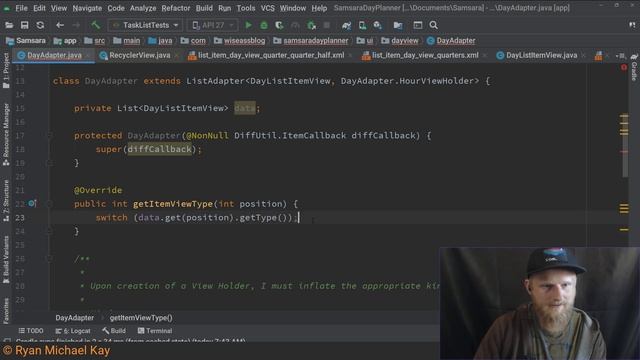The height and width of the screenshot is (360, 640).
Task: Open the TODO tool window
Action: point(31,331)
